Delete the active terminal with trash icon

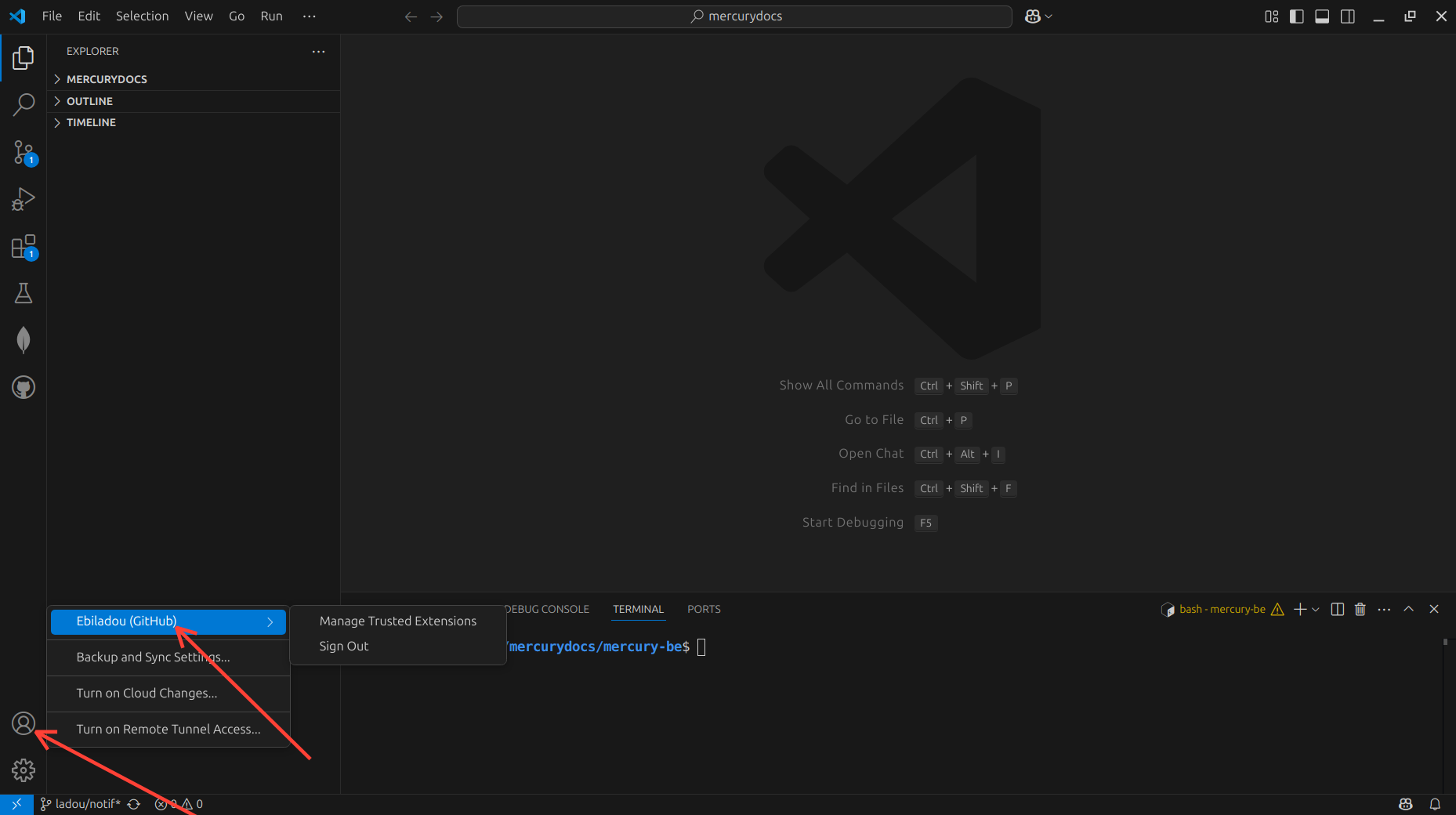(x=1360, y=609)
